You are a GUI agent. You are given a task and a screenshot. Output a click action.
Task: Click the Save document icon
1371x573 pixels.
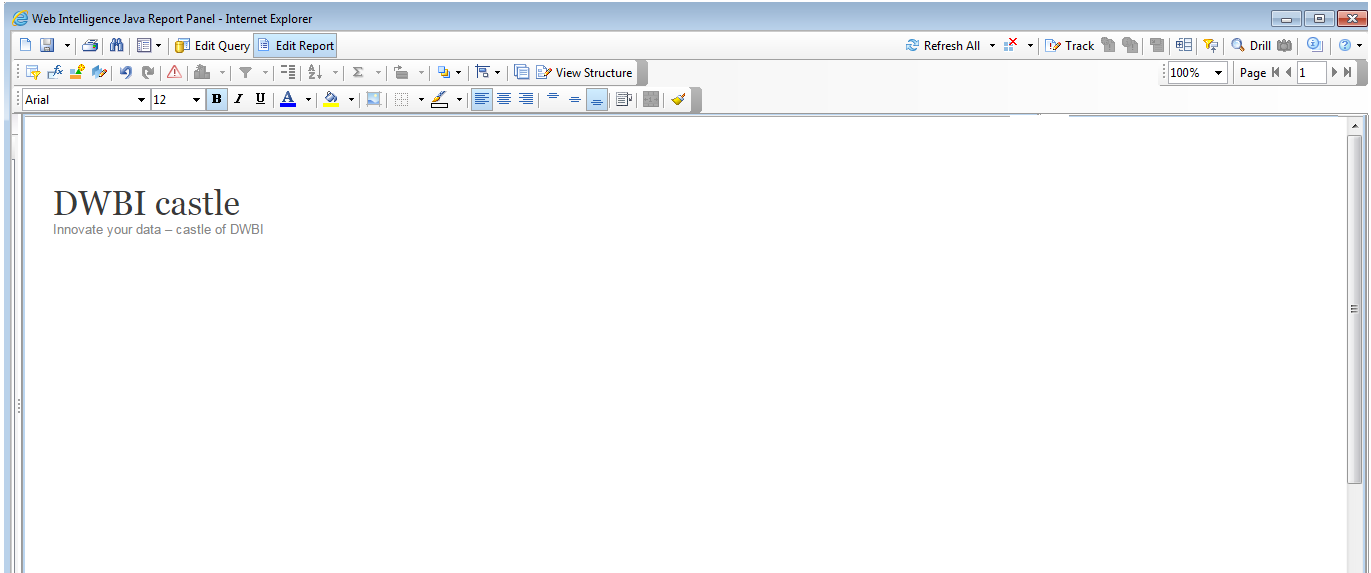click(x=46, y=46)
